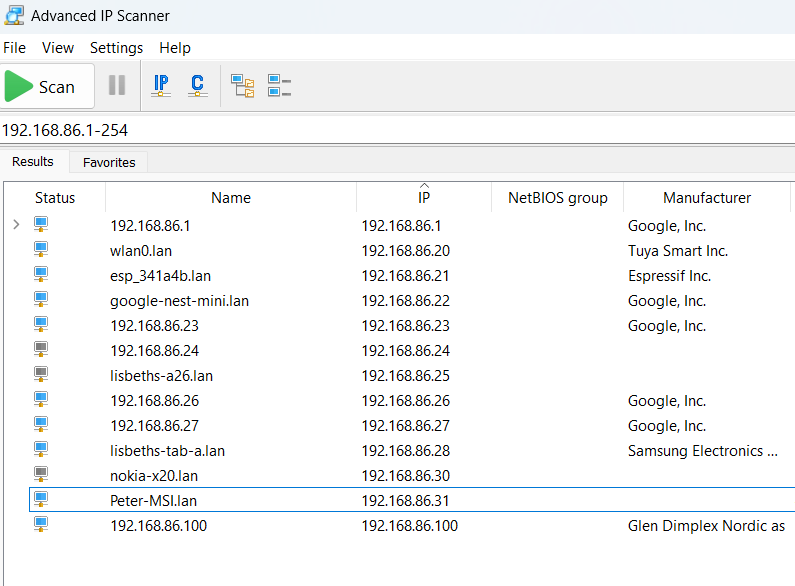Click IP cell 192.168.86.31
The height and width of the screenshot is (586, 795).
405,501
